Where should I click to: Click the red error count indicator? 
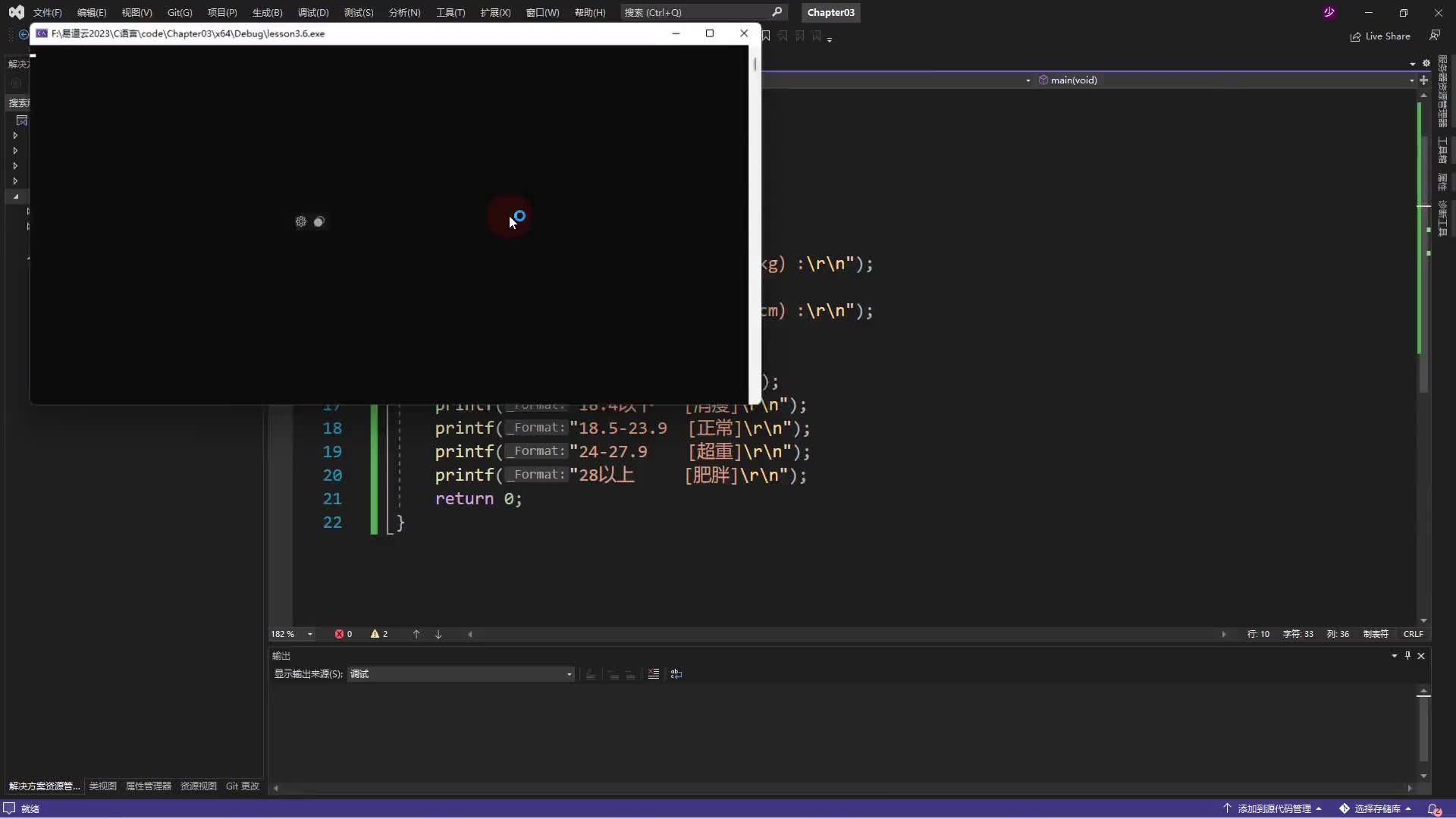pyautogui.click(x=344, y=634)
